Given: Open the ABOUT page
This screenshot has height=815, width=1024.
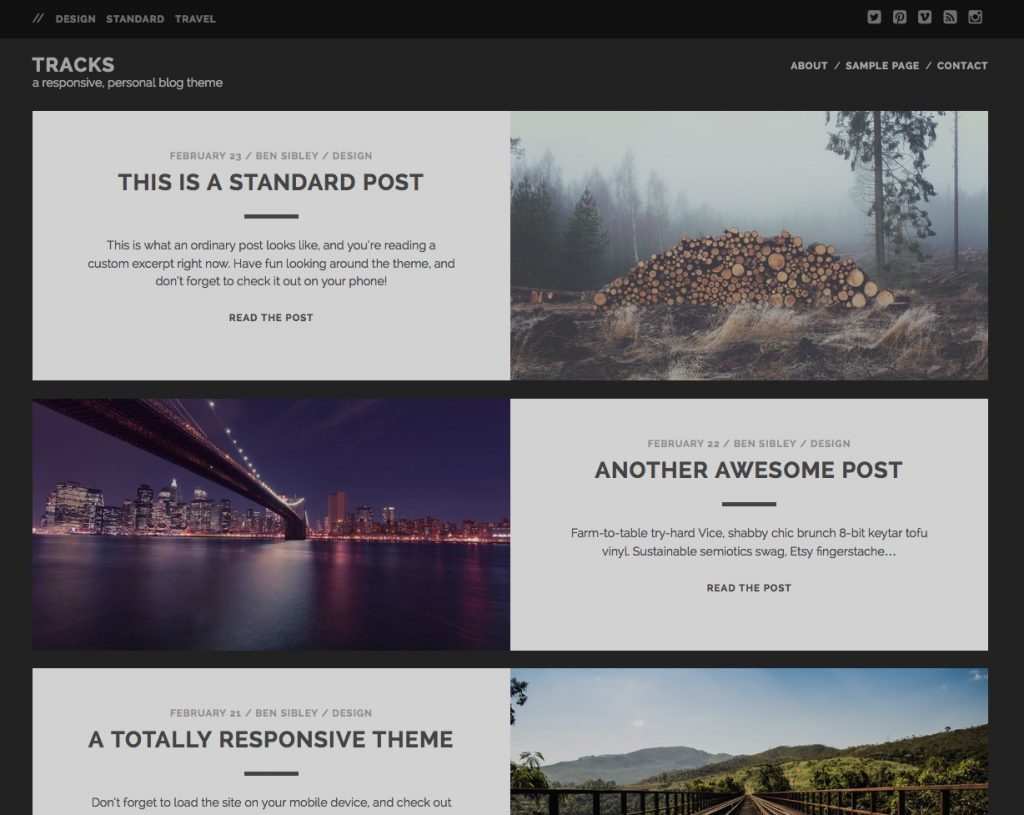Looking at the screenshot, I should click(x=808, y=65).
